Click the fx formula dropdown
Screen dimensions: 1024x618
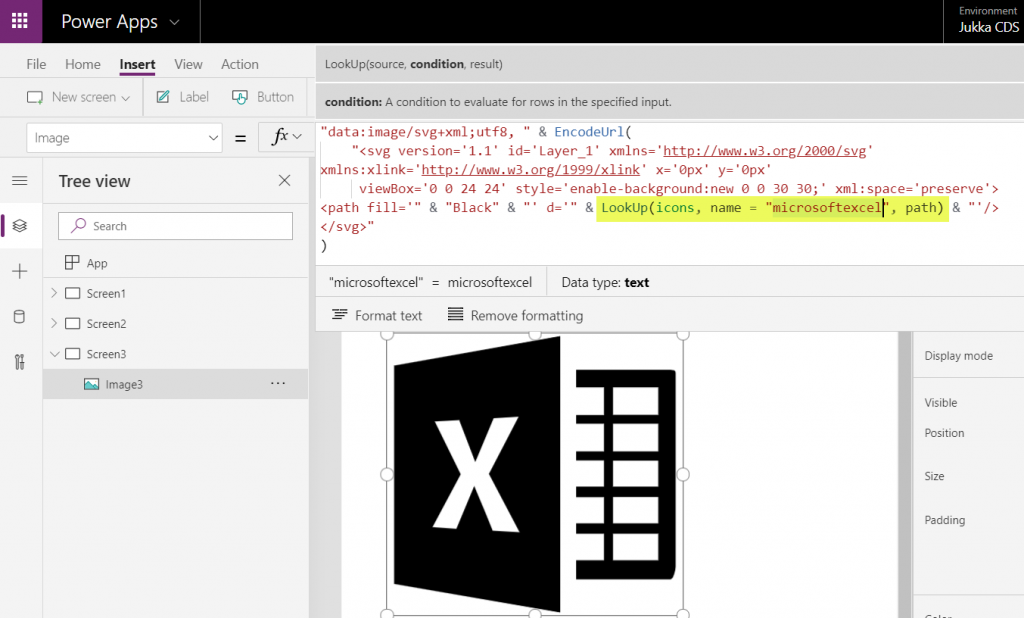(287, 137)
